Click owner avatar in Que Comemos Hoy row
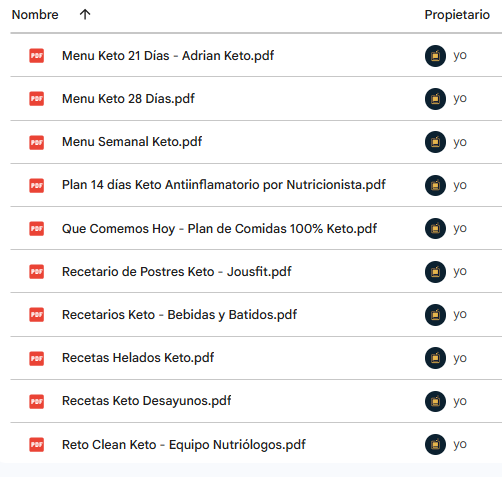Viewport: 502px width, 477px height. point(435,228)
